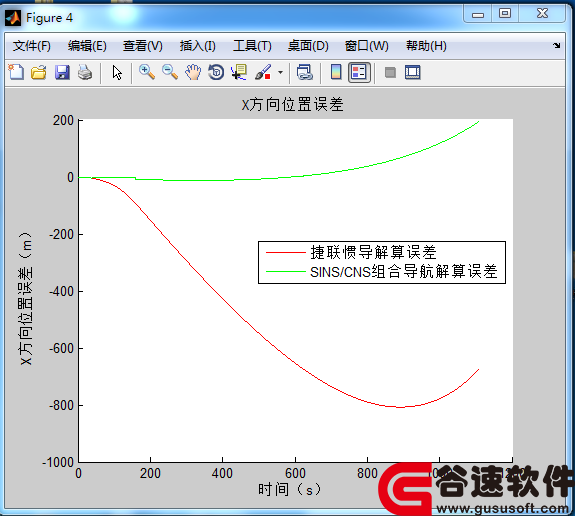Open the 文件(F) menu
The image size is (575, 516).
[x=32, y=46]
